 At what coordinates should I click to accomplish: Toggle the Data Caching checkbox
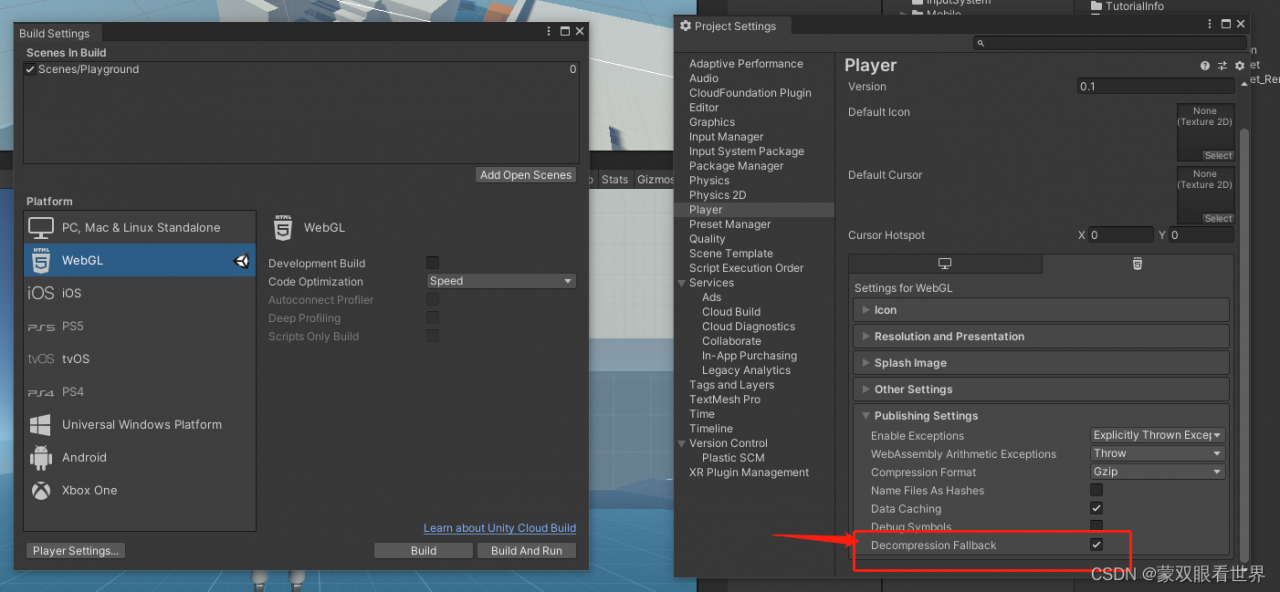[1096, 508]
